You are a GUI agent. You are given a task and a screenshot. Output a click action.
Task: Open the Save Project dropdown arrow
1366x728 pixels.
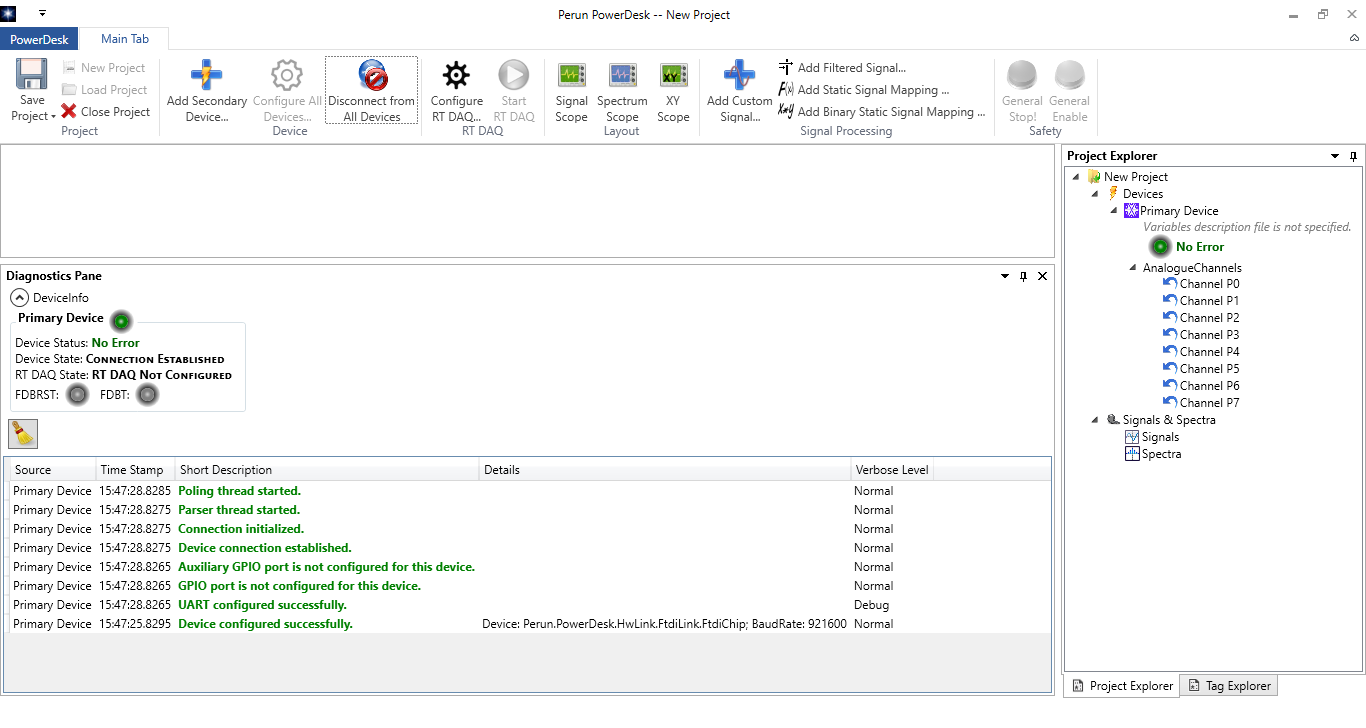point(52,117)
